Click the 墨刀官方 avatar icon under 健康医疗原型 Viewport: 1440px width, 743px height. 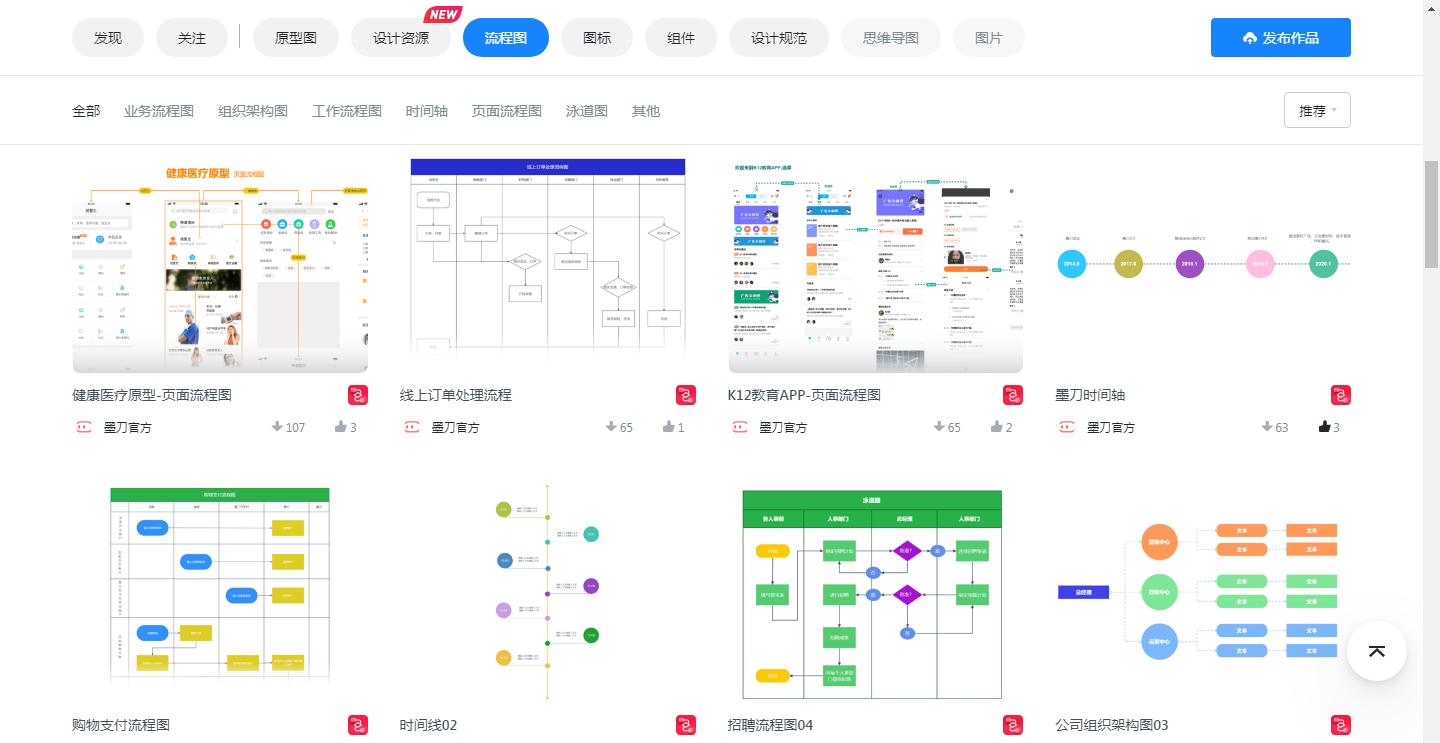point(84,427)
